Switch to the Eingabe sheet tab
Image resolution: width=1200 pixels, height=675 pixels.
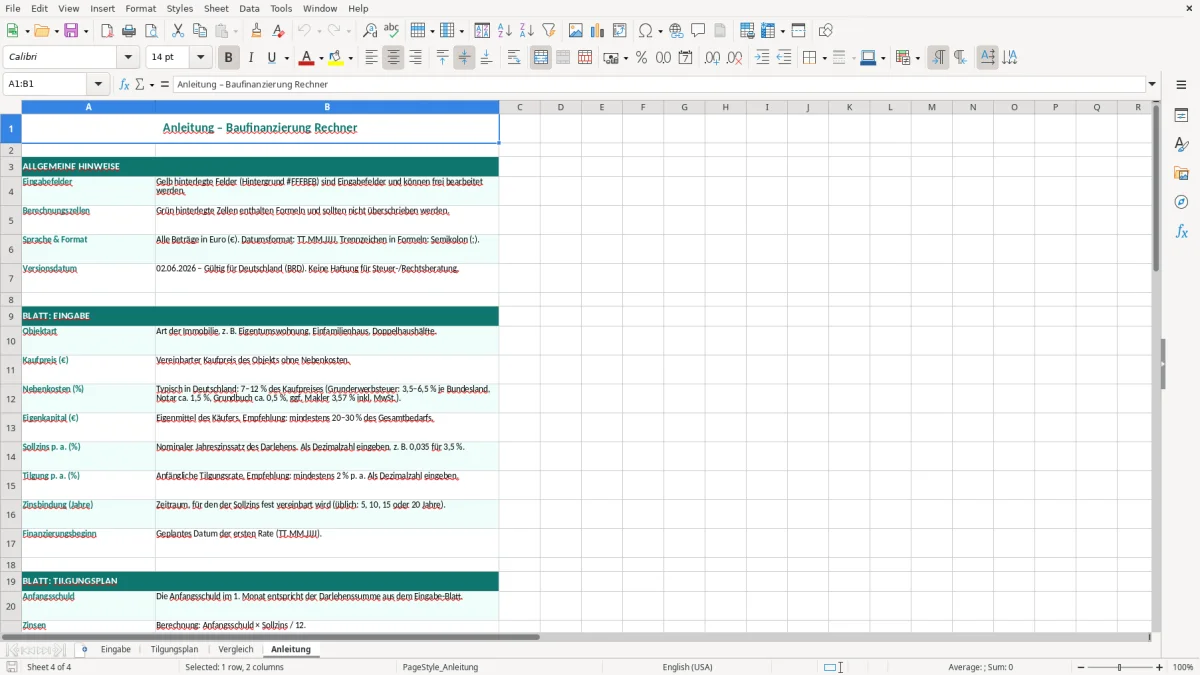click(x=116, y=649)
